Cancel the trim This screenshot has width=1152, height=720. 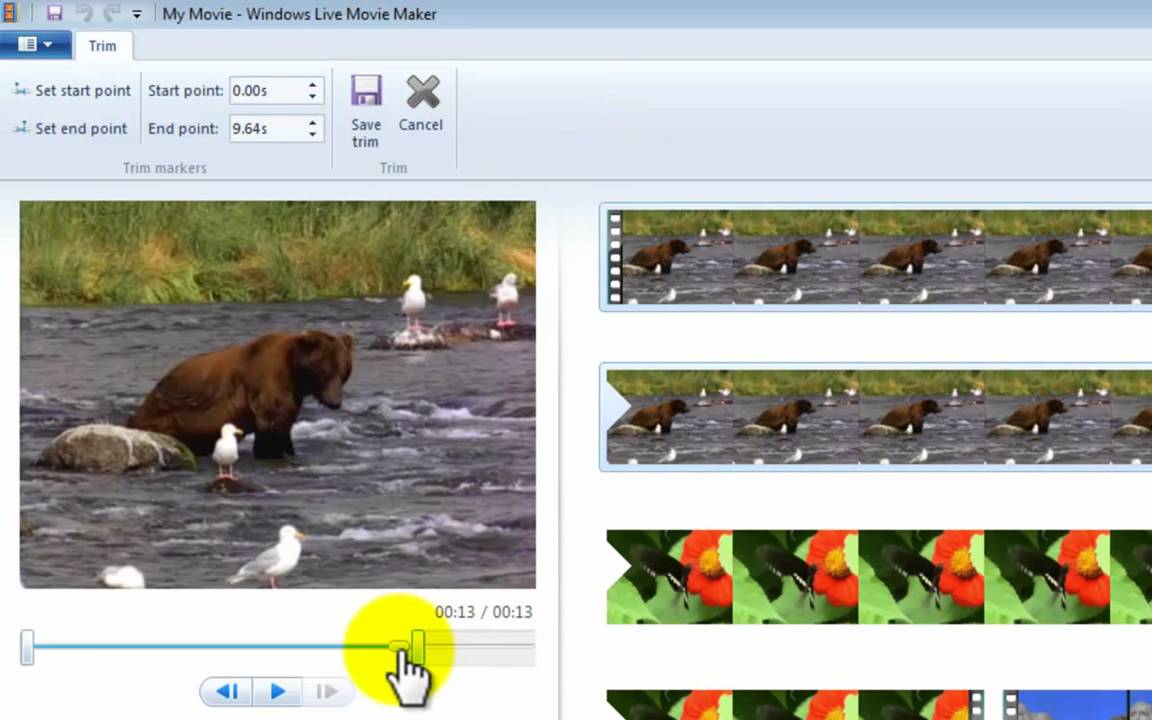[422, 103]
